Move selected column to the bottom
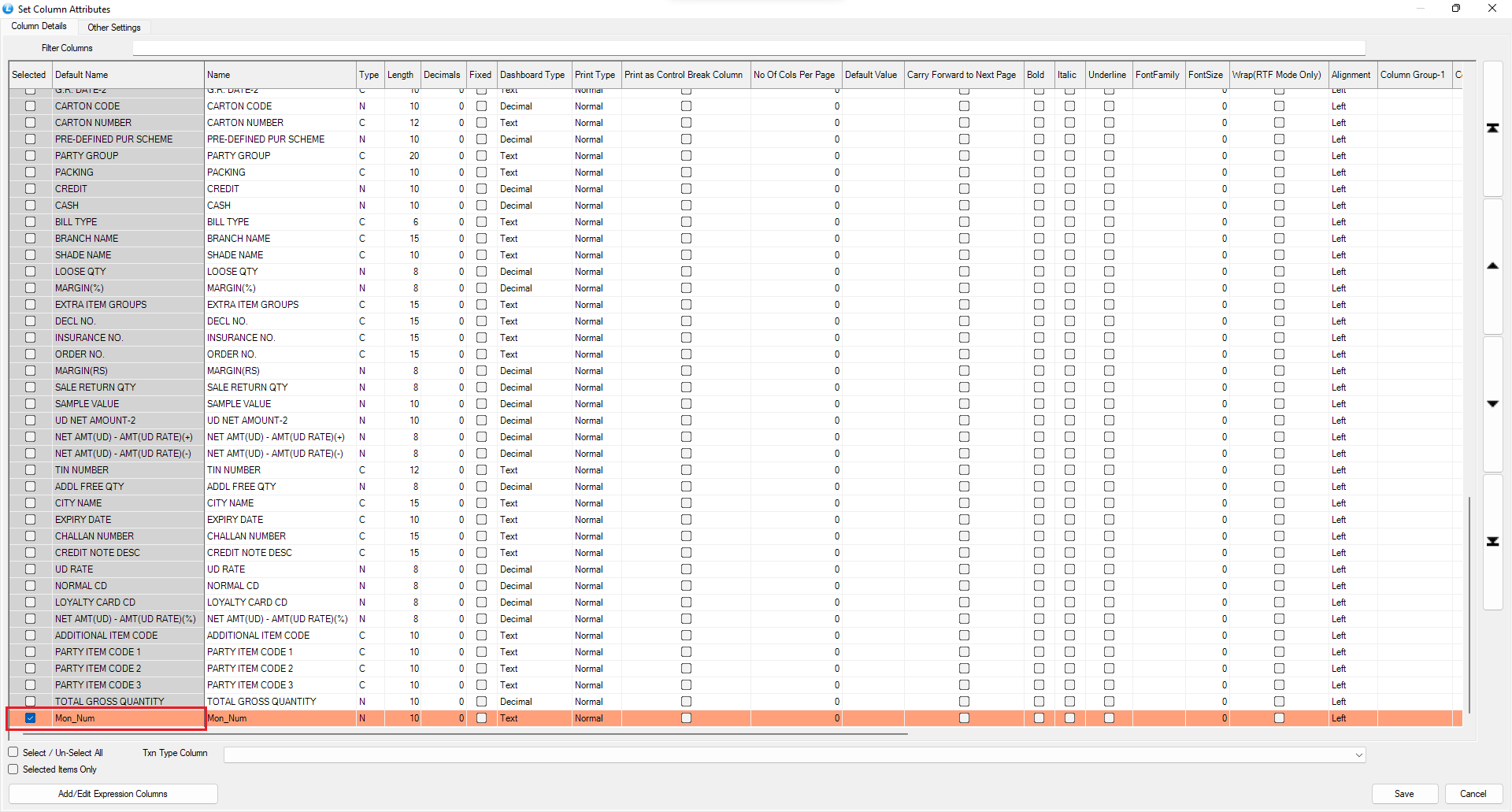Viewport: 1512px width, 812px height. point(1492,542)
